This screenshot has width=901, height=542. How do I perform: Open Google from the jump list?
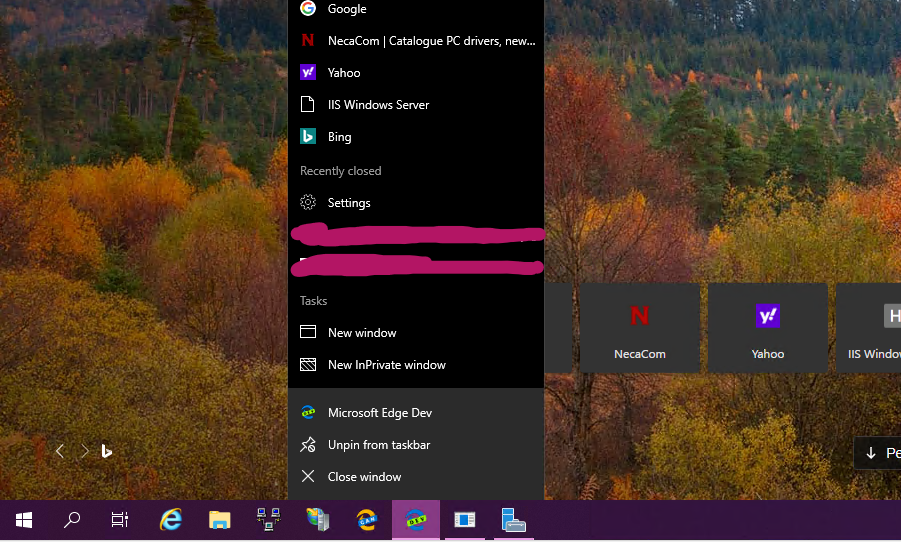click(416, 9)
